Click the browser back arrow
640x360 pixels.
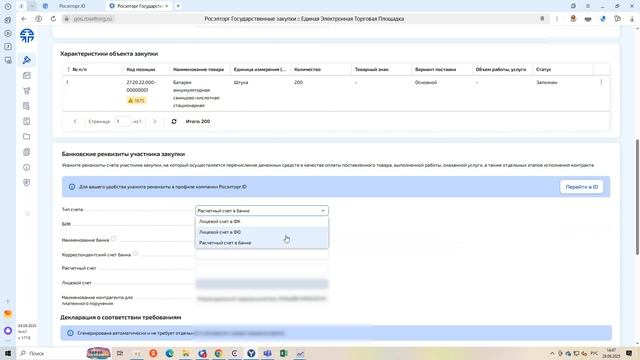tap(24, 19)
